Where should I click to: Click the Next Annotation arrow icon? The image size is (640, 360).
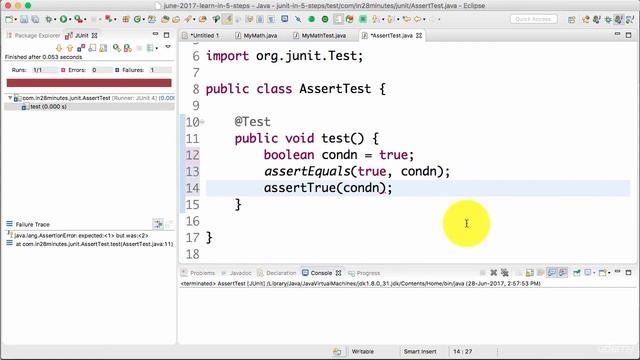pos(375,19)
